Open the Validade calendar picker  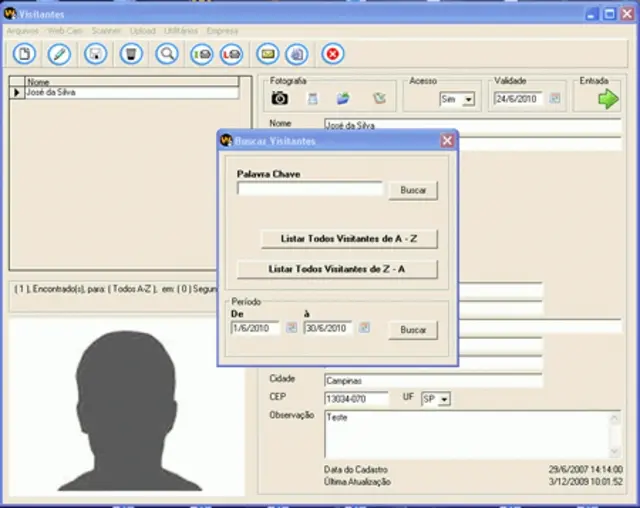point(555,98)
